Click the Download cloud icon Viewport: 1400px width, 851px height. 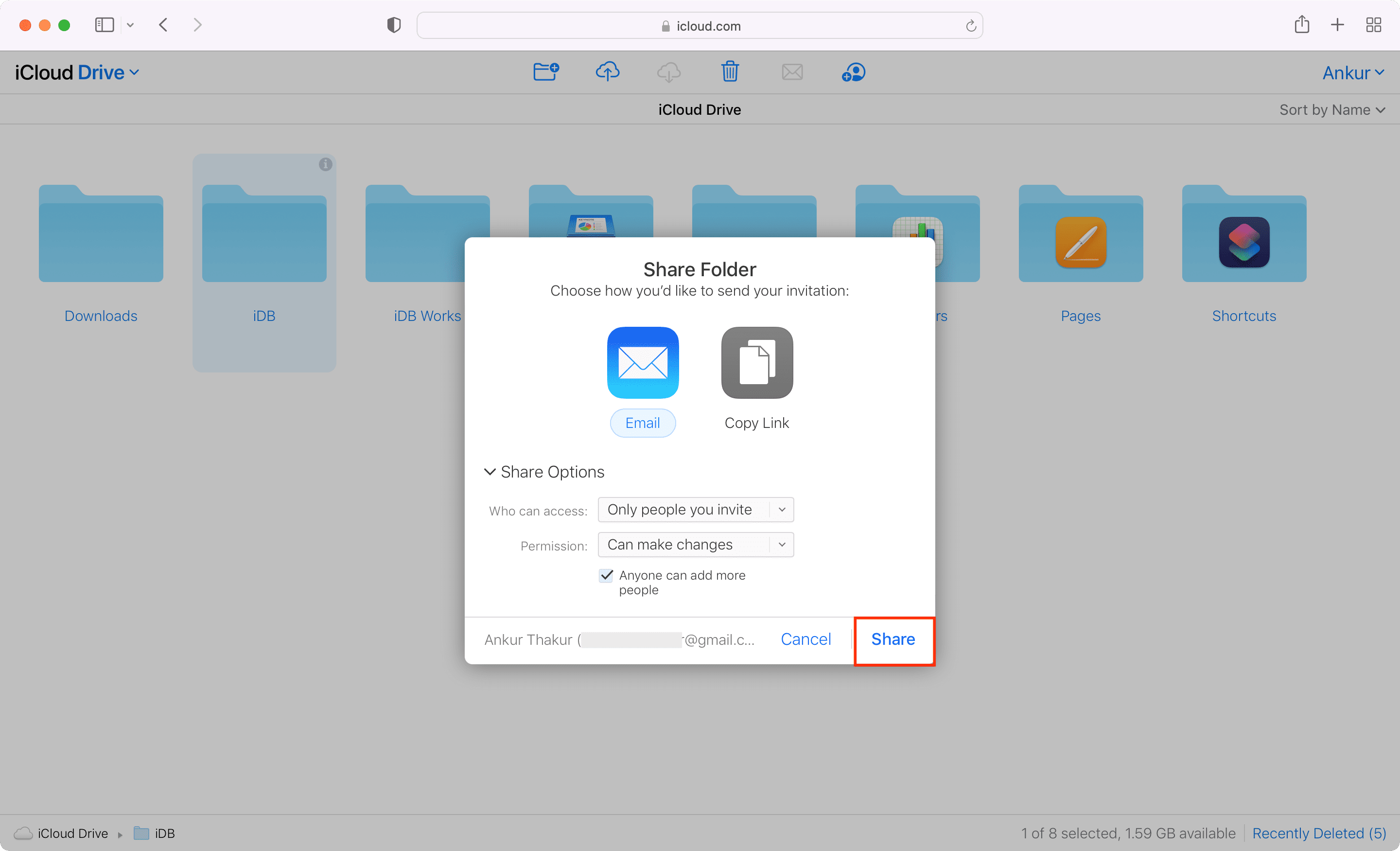click(669, 72)
